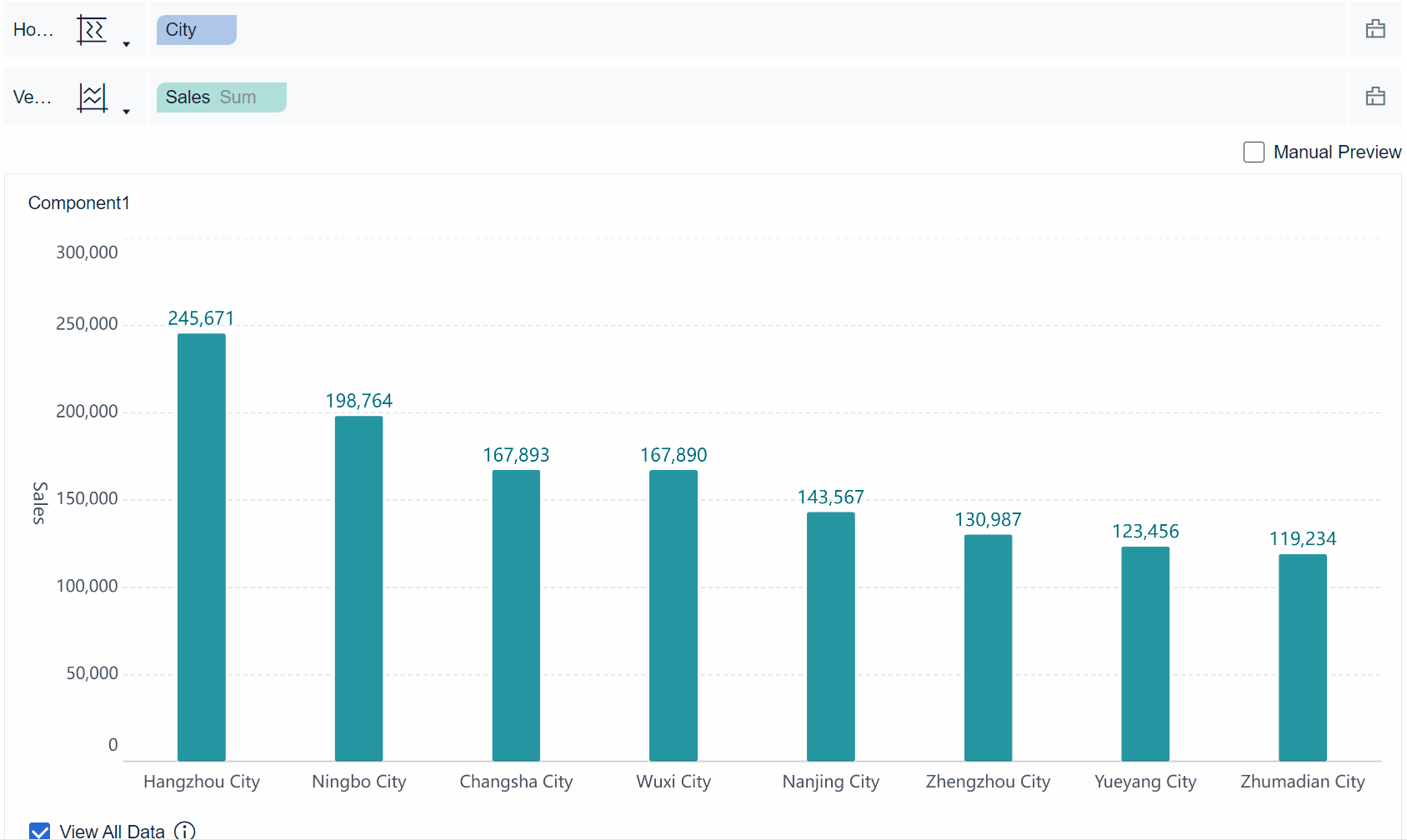1407x840 pixels.
Task: Expand the vertical axis dropdown arrow
Action: (x=127, y=112)
